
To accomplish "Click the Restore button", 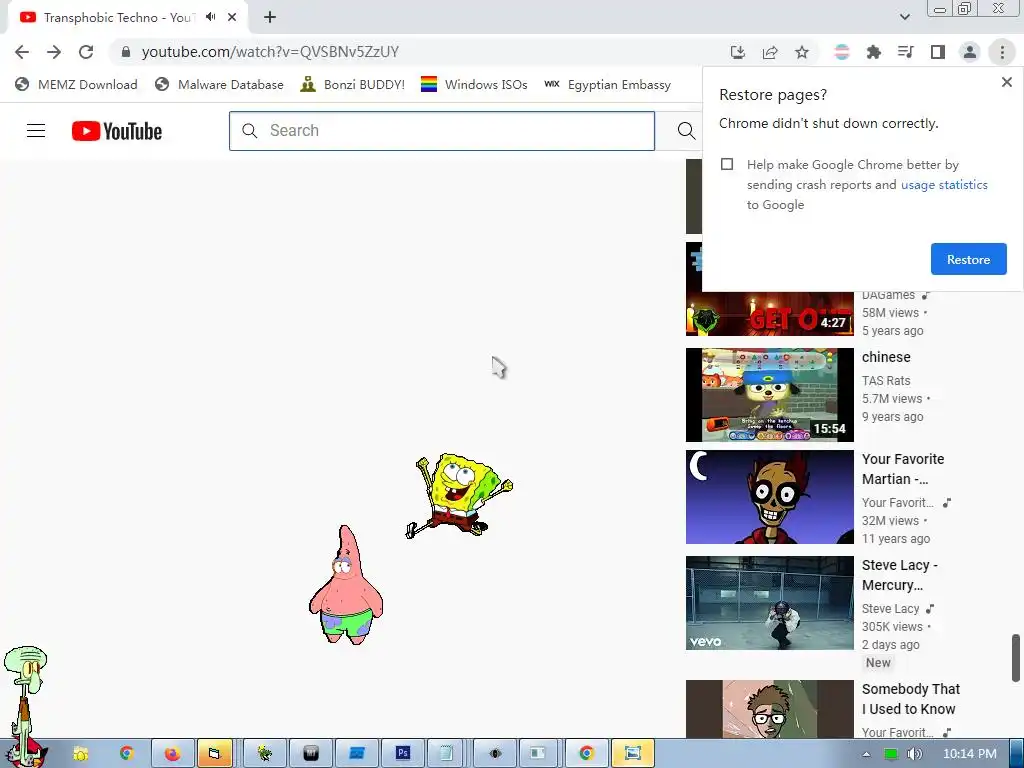I will tap(968, 259).
